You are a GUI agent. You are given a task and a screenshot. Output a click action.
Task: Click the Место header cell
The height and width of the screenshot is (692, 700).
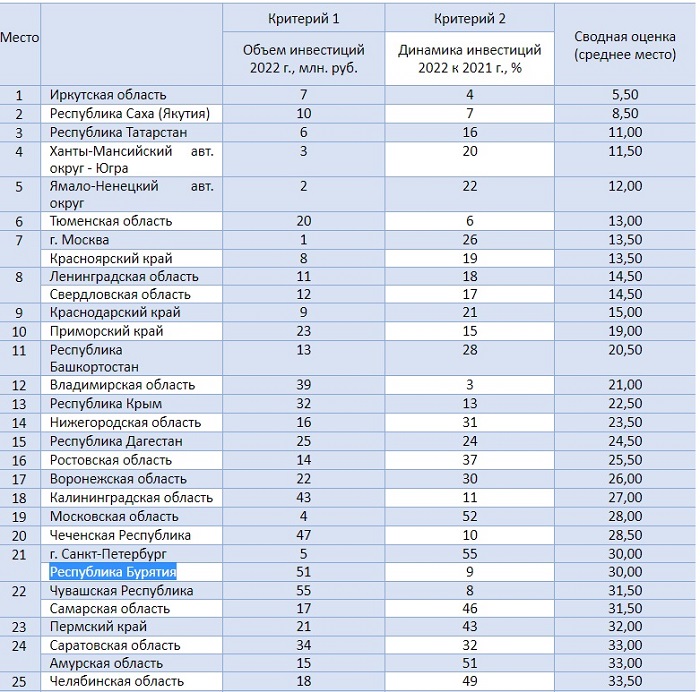tap(20, 37)
